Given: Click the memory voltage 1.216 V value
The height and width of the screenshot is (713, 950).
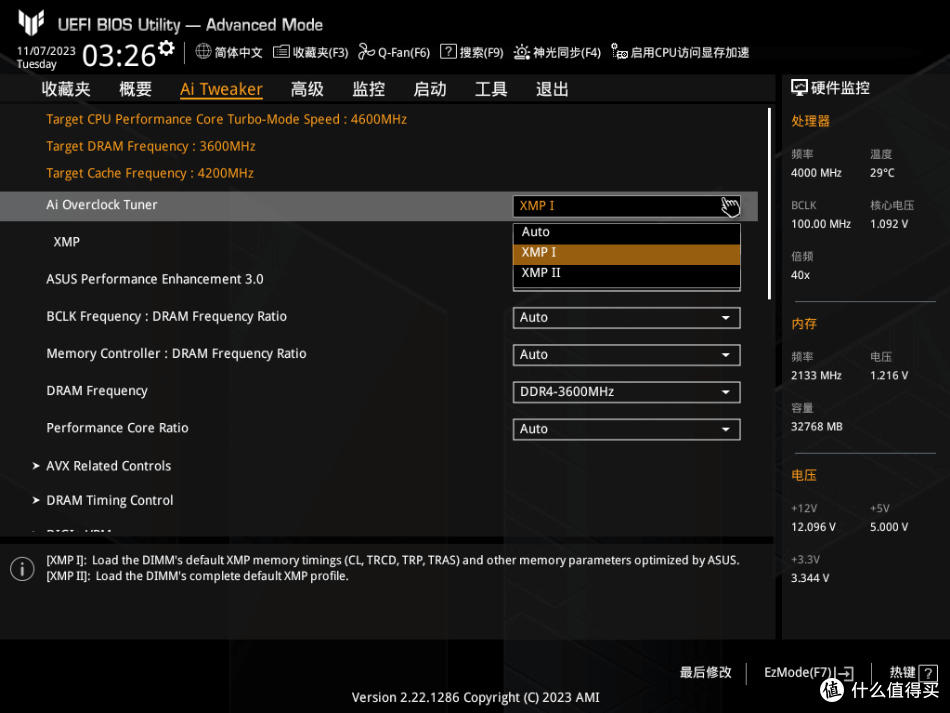Looking at the screenshot, I should point(889,376).
